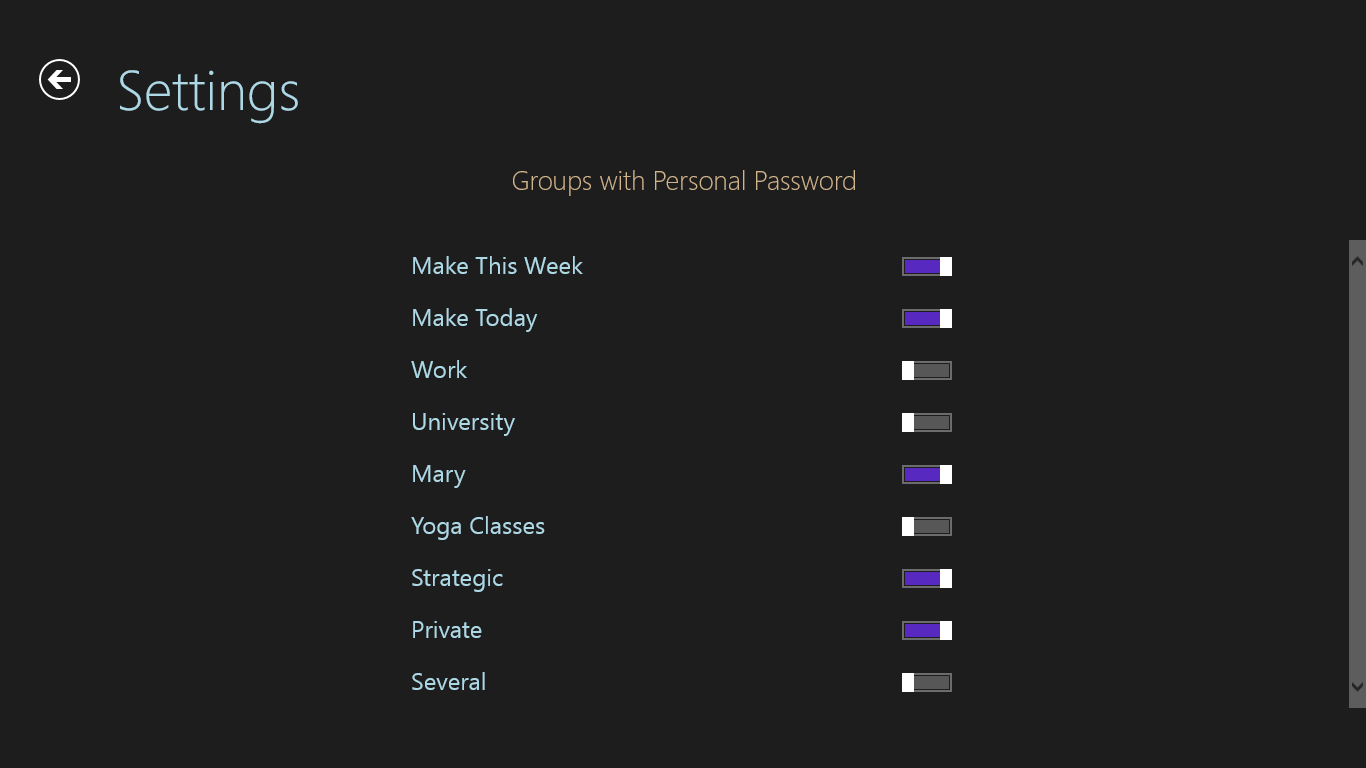
Task: Enable Yoga Classes password toggle
Action: [927, 526]
